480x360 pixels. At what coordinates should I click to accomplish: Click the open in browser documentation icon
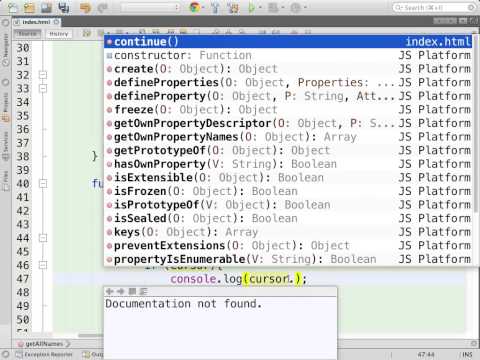click(132, 292)
